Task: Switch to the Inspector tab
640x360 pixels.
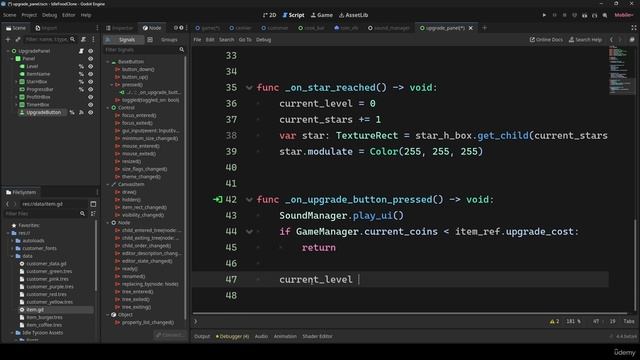Action: pos(120,28)
